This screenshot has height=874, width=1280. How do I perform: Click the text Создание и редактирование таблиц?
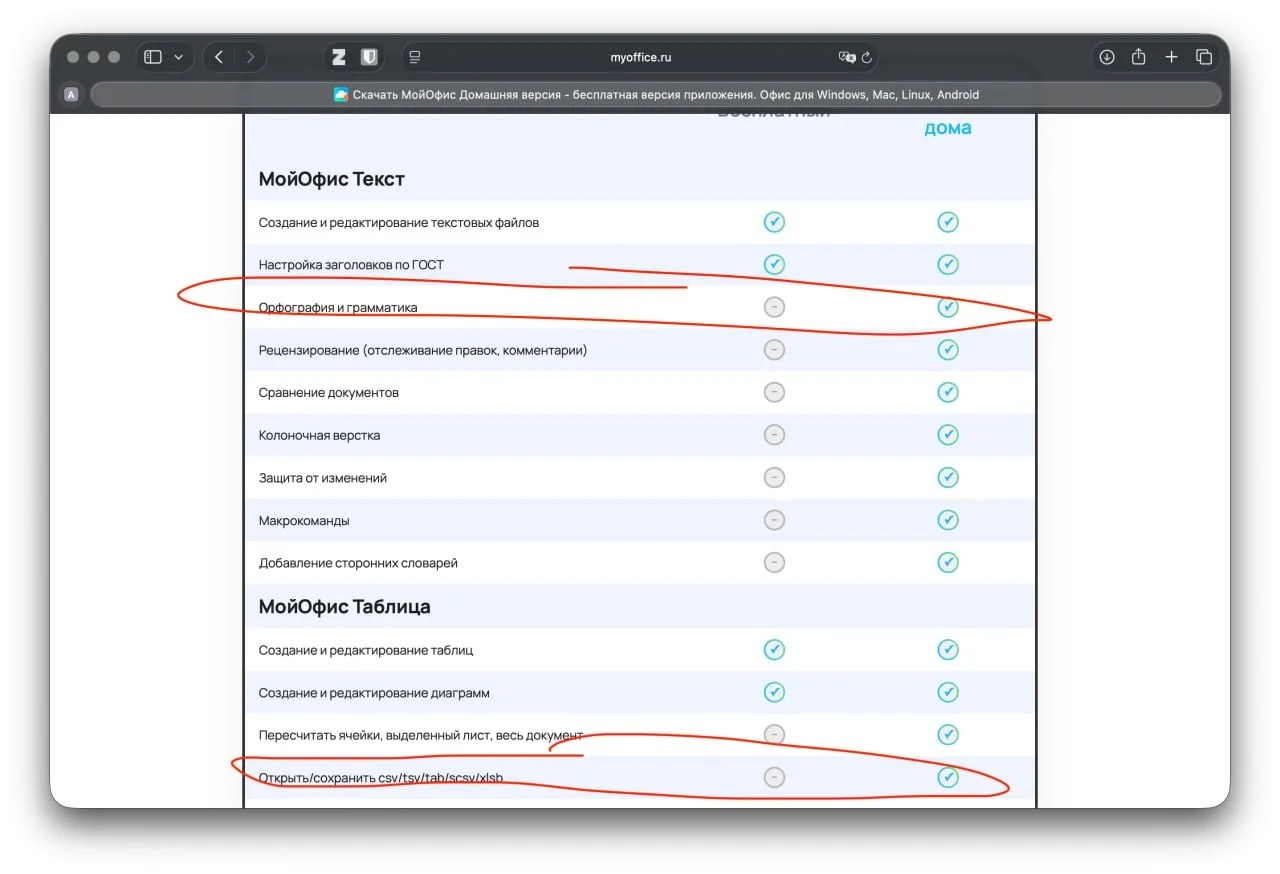tap(366, 650)
